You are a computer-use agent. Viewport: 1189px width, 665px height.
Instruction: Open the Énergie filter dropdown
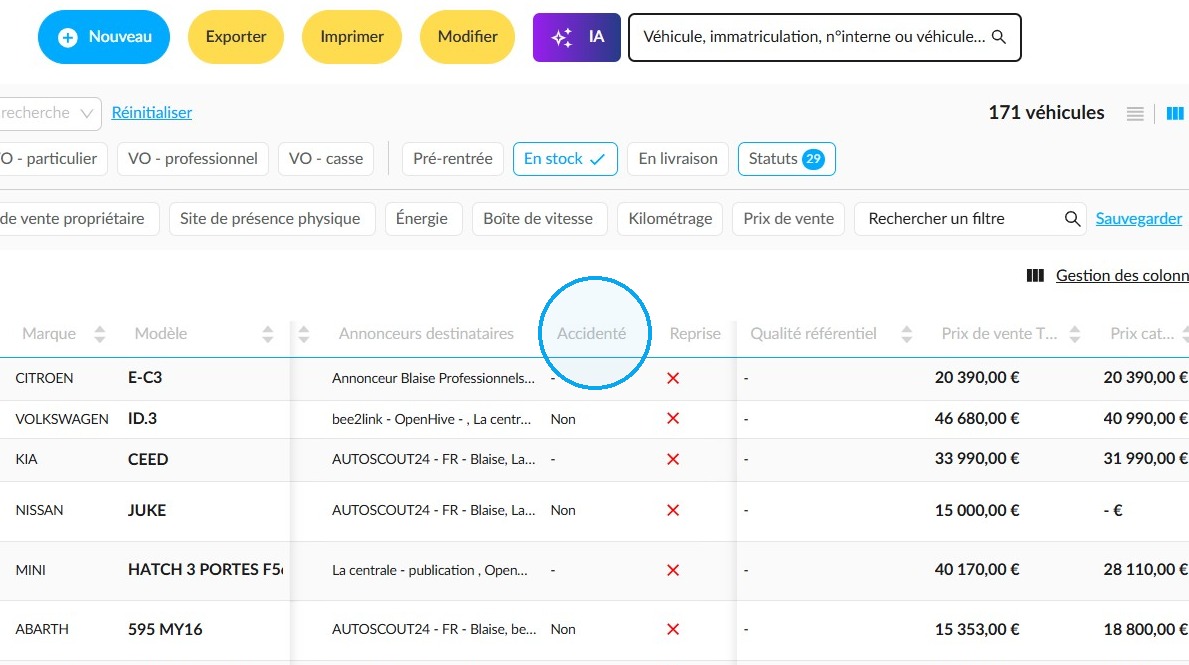click(422, 219)
